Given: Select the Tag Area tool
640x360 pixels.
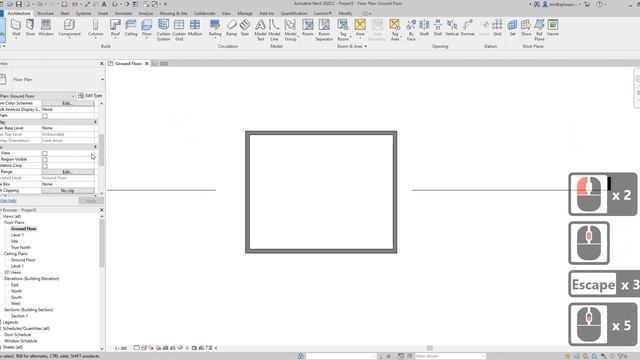Looking at the screenshot, I should (x=395, y=30).
